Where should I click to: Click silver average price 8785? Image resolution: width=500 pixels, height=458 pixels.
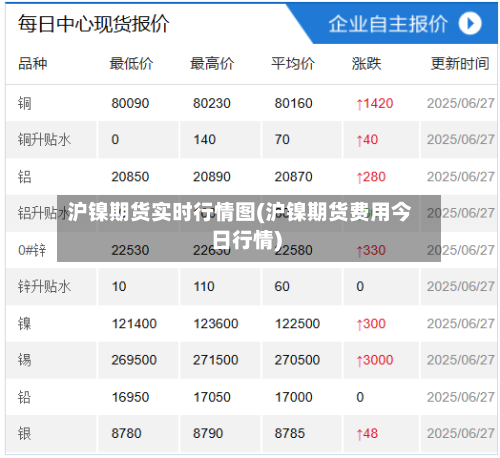(290, 434)
